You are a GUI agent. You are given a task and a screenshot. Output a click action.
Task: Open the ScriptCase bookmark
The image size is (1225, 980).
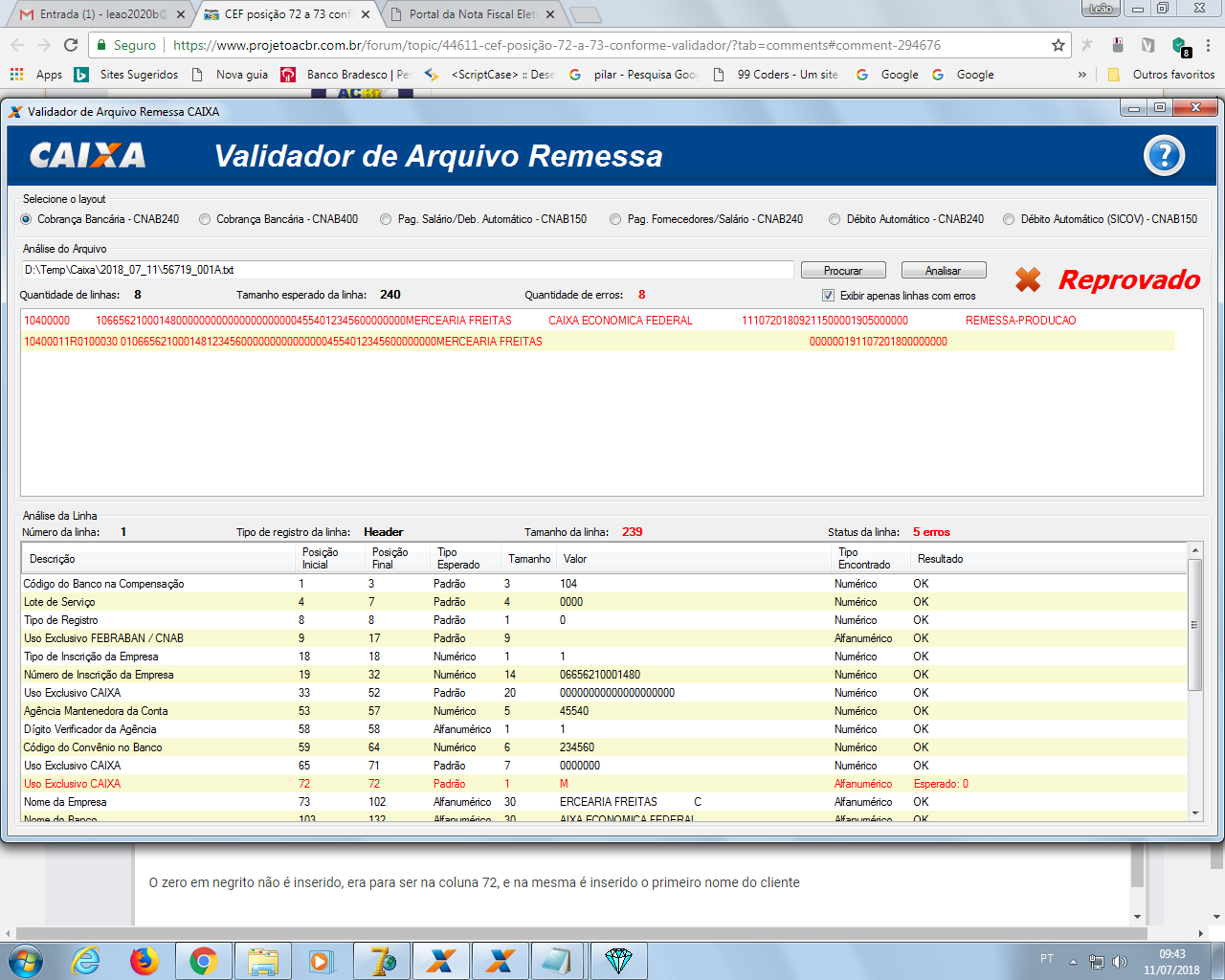(x=489, y=75)
